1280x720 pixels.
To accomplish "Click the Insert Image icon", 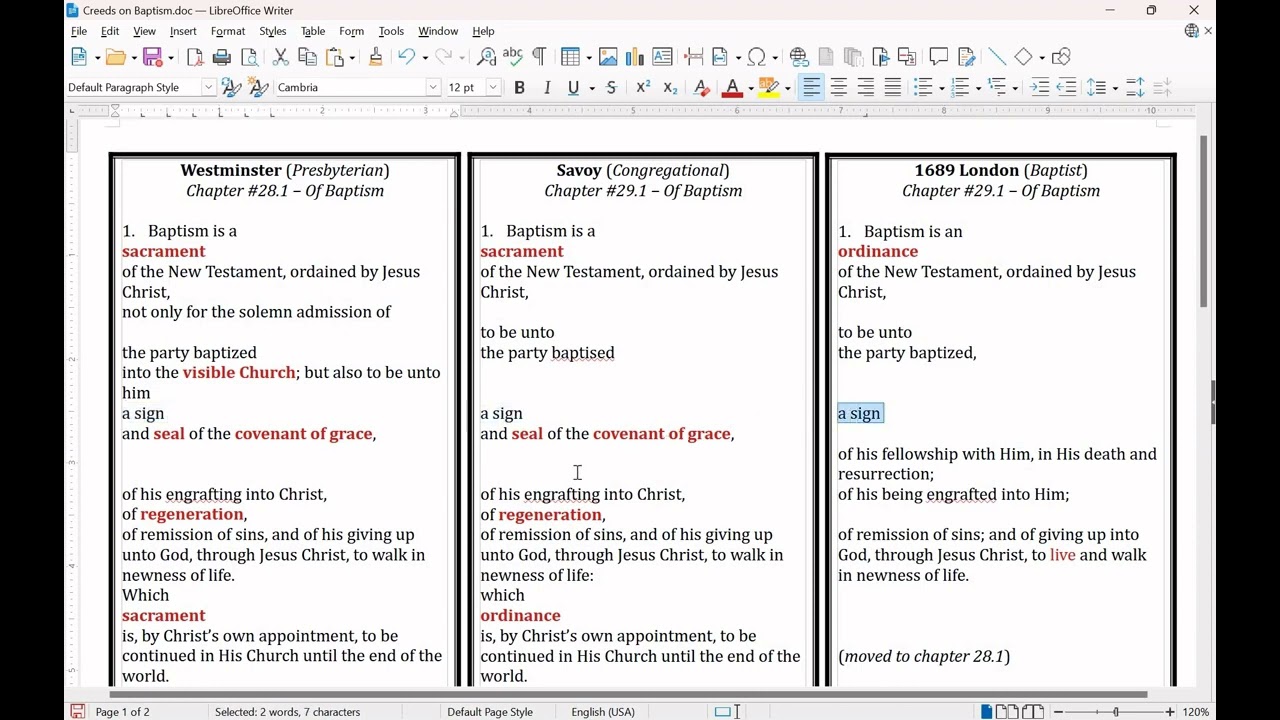I will pyautogui.click(x=608, y=57).
